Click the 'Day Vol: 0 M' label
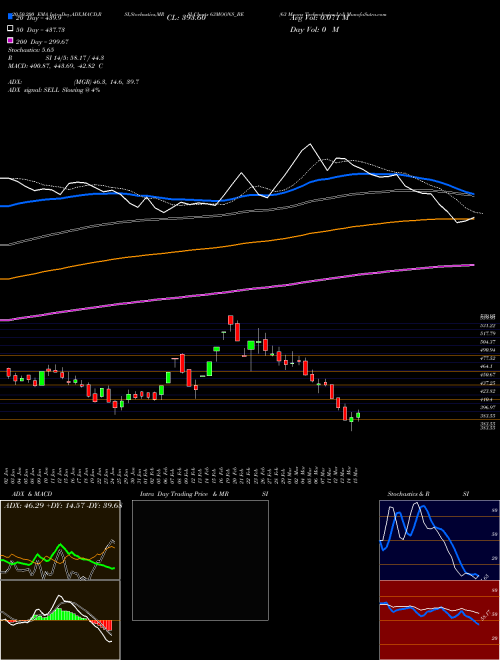 pos(314,30)
